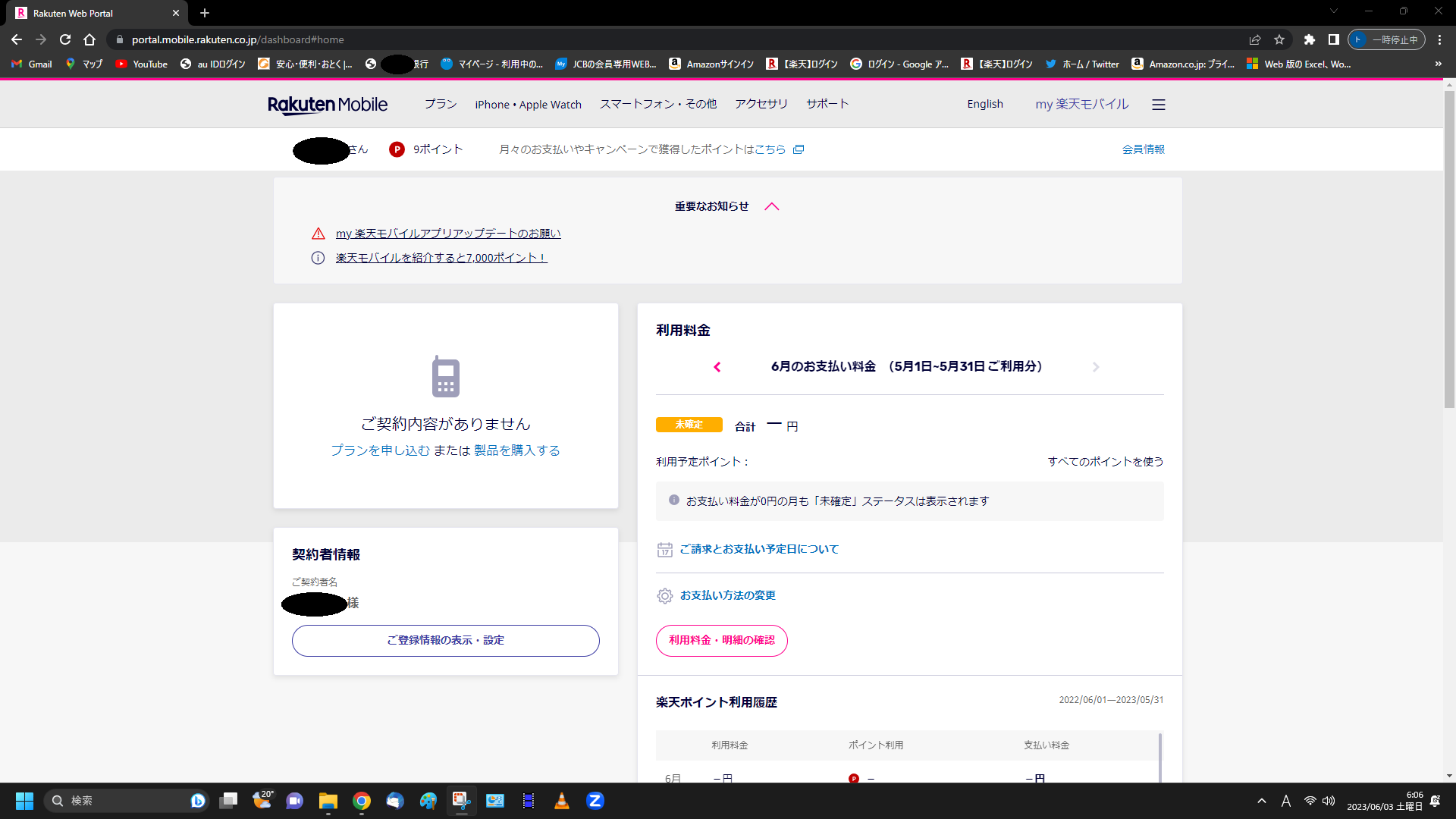Screen dimensions: 1456x819
Task: Open the Zoom app in the taskbar
Action: 595,801
